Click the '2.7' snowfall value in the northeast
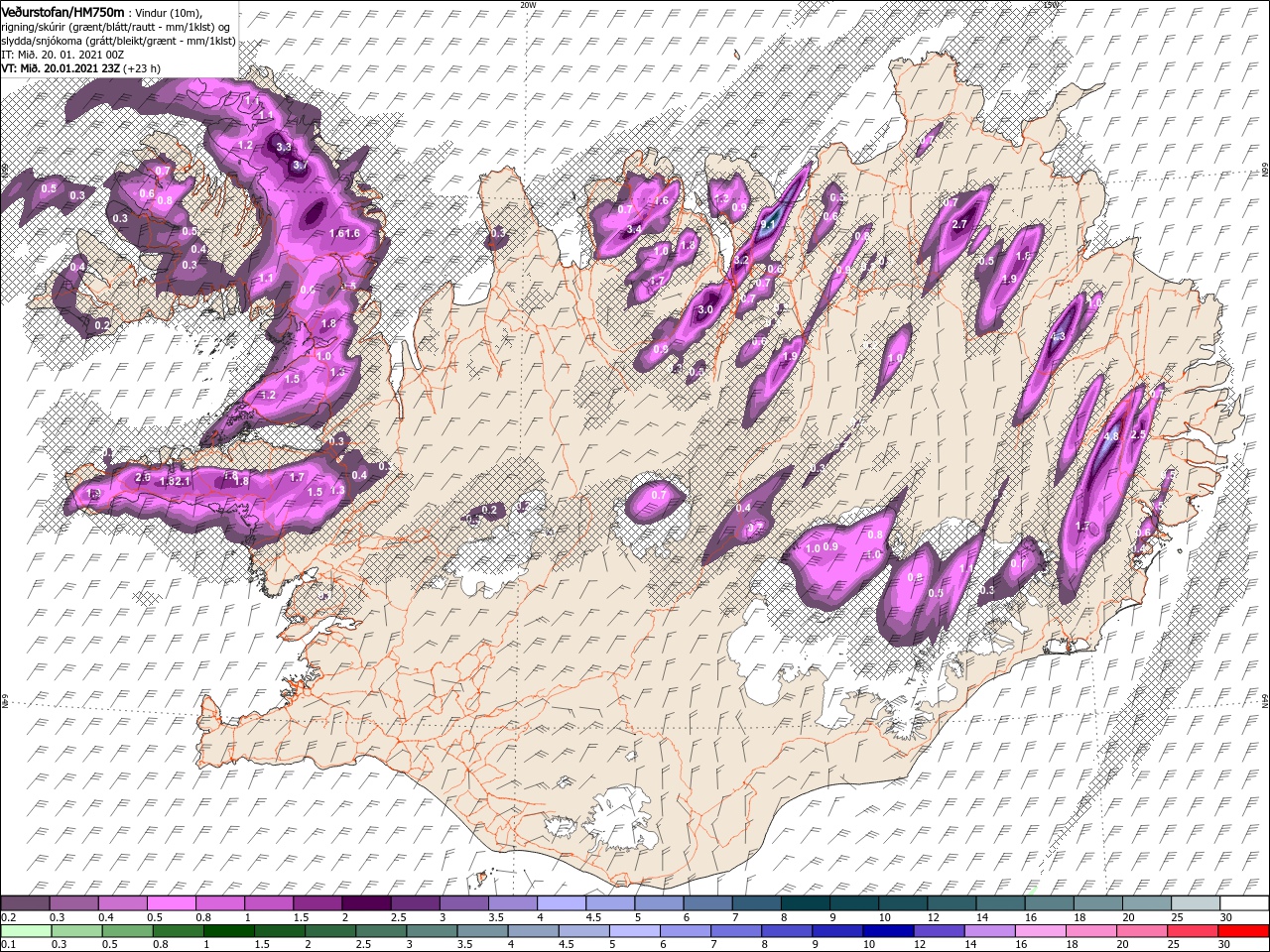 [959, 225]
